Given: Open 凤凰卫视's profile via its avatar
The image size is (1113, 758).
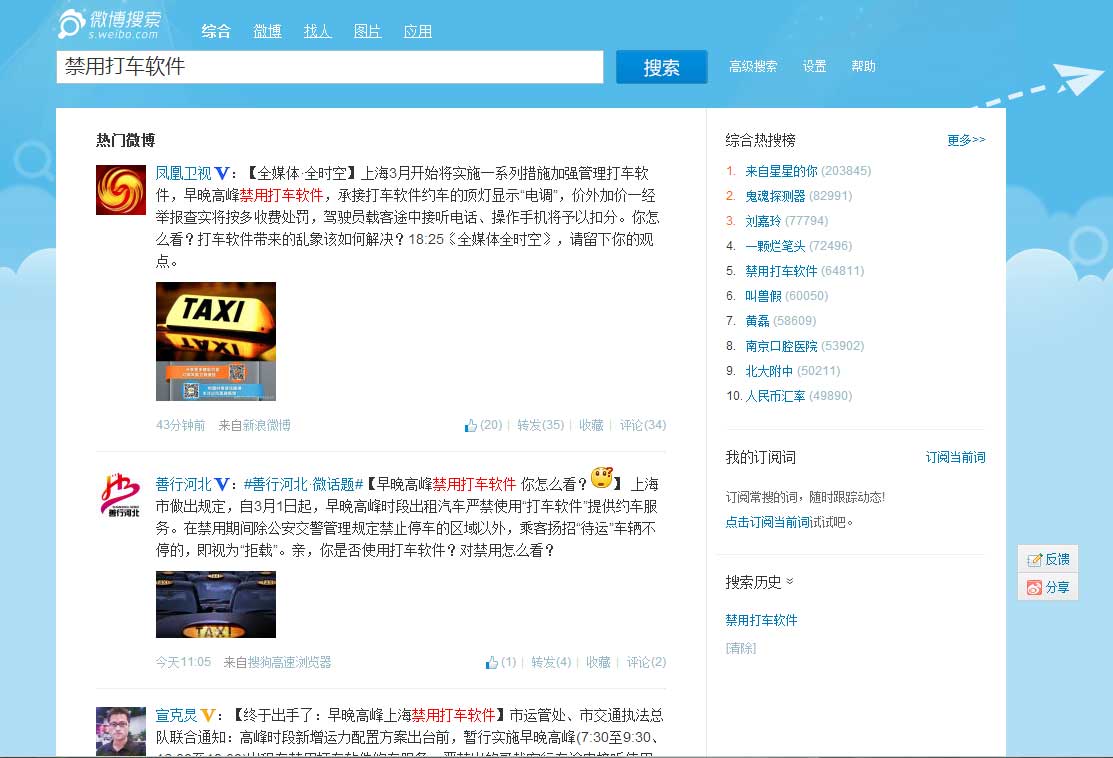Looking at the screenshot, I should (120, 190).
